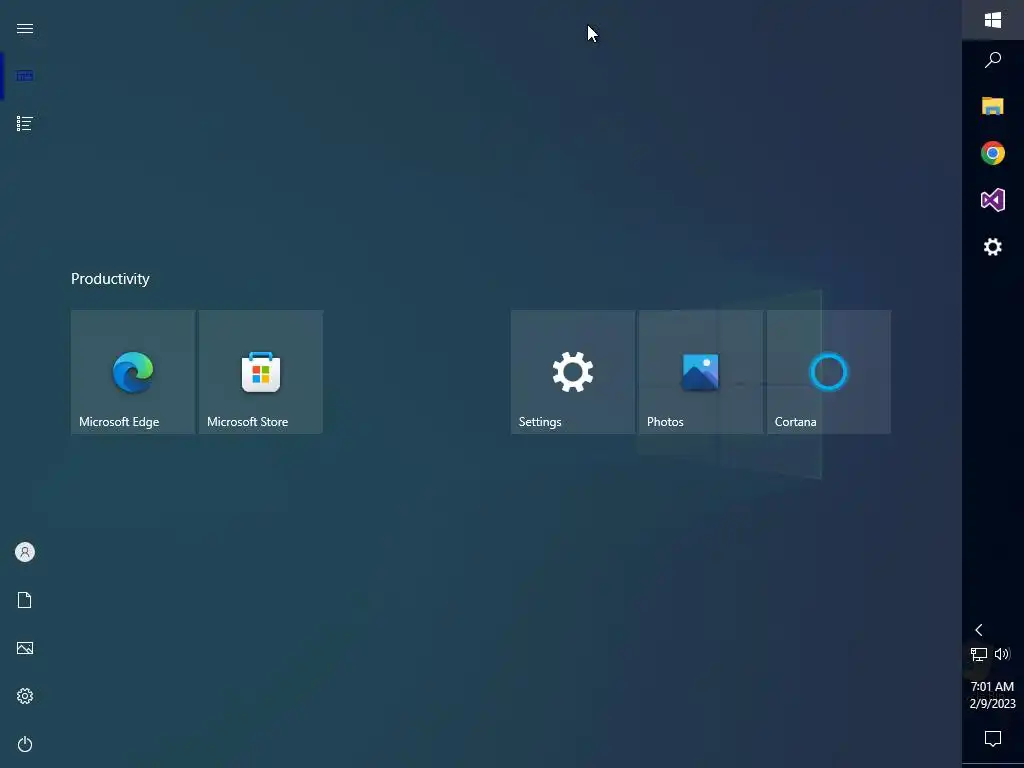Open the volume speaker tray icon

click(x=1002, y=654)
